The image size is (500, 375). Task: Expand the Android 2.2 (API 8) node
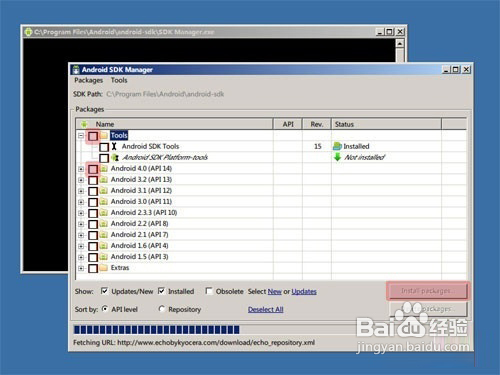[x=81, y=224]
